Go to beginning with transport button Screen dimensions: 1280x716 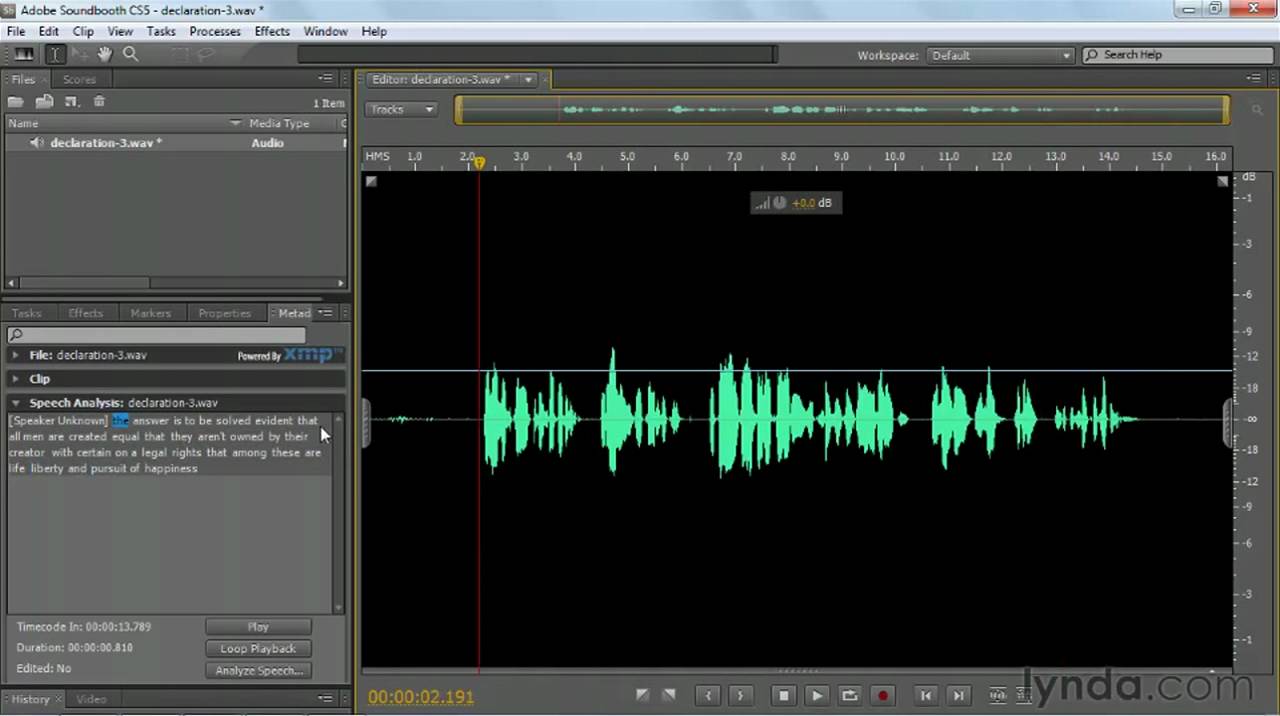926,696
